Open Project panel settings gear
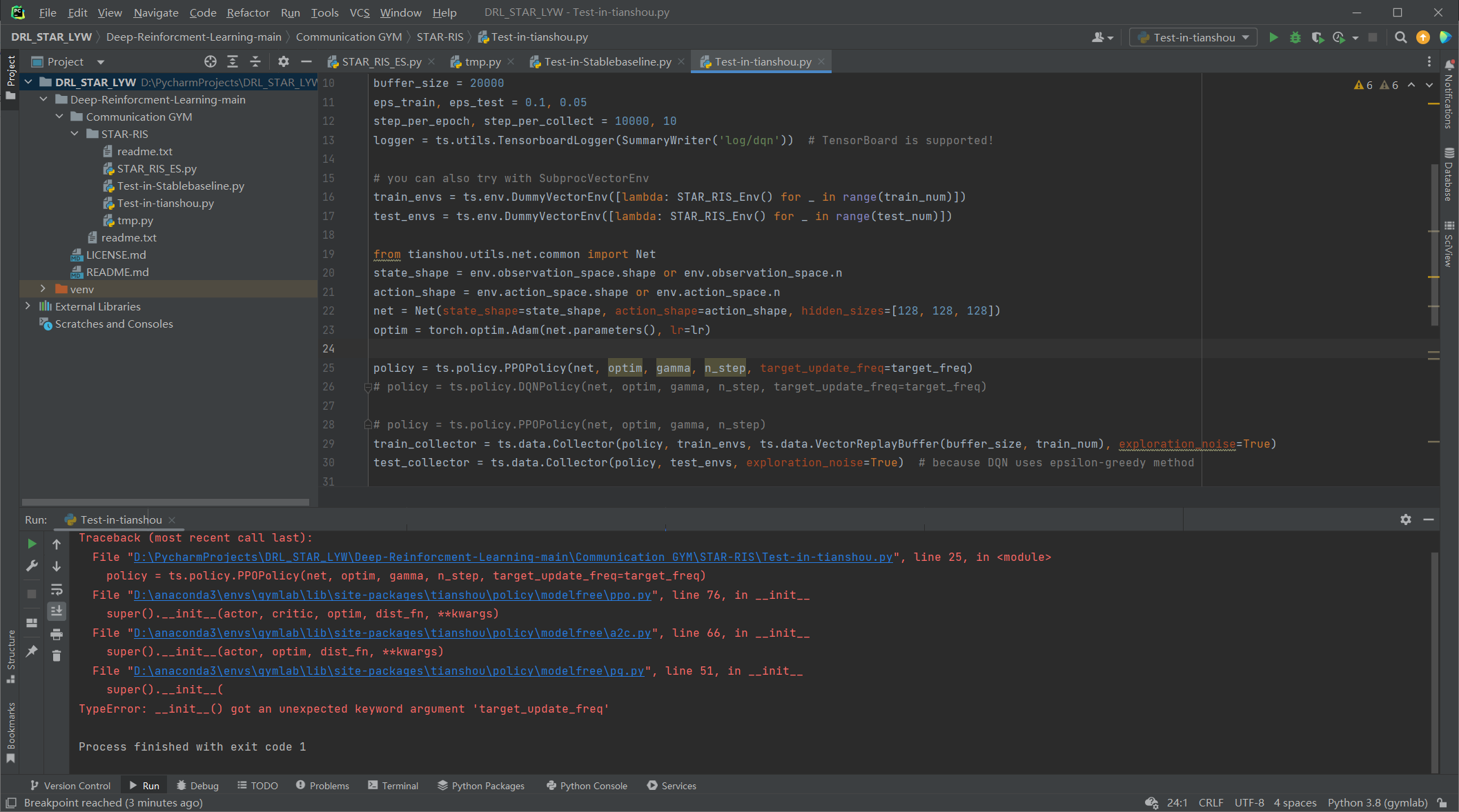 tap(284, 61)
